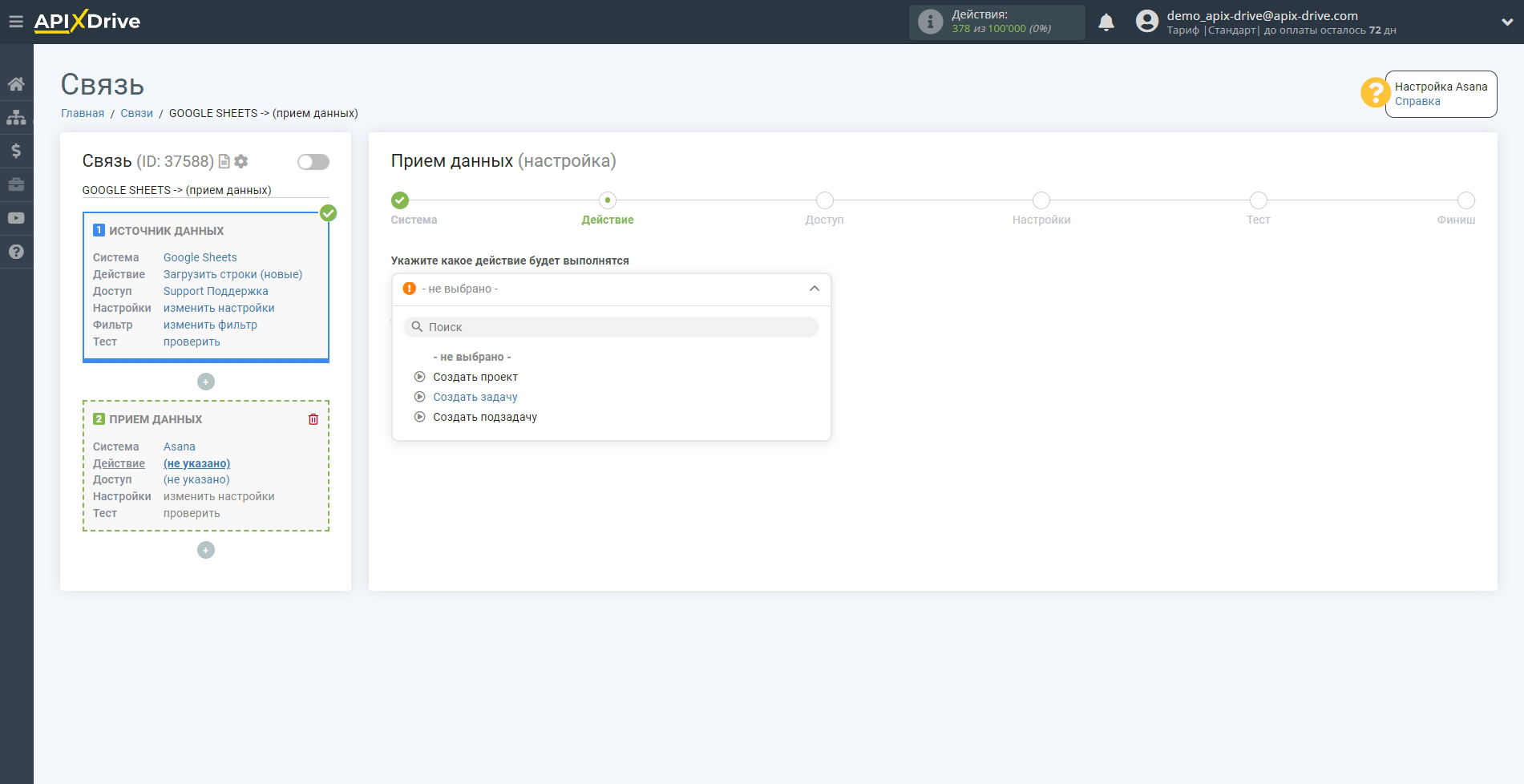Add block below data source plus
Viewport: 1524px width, 784px height.
pos(206,382)
